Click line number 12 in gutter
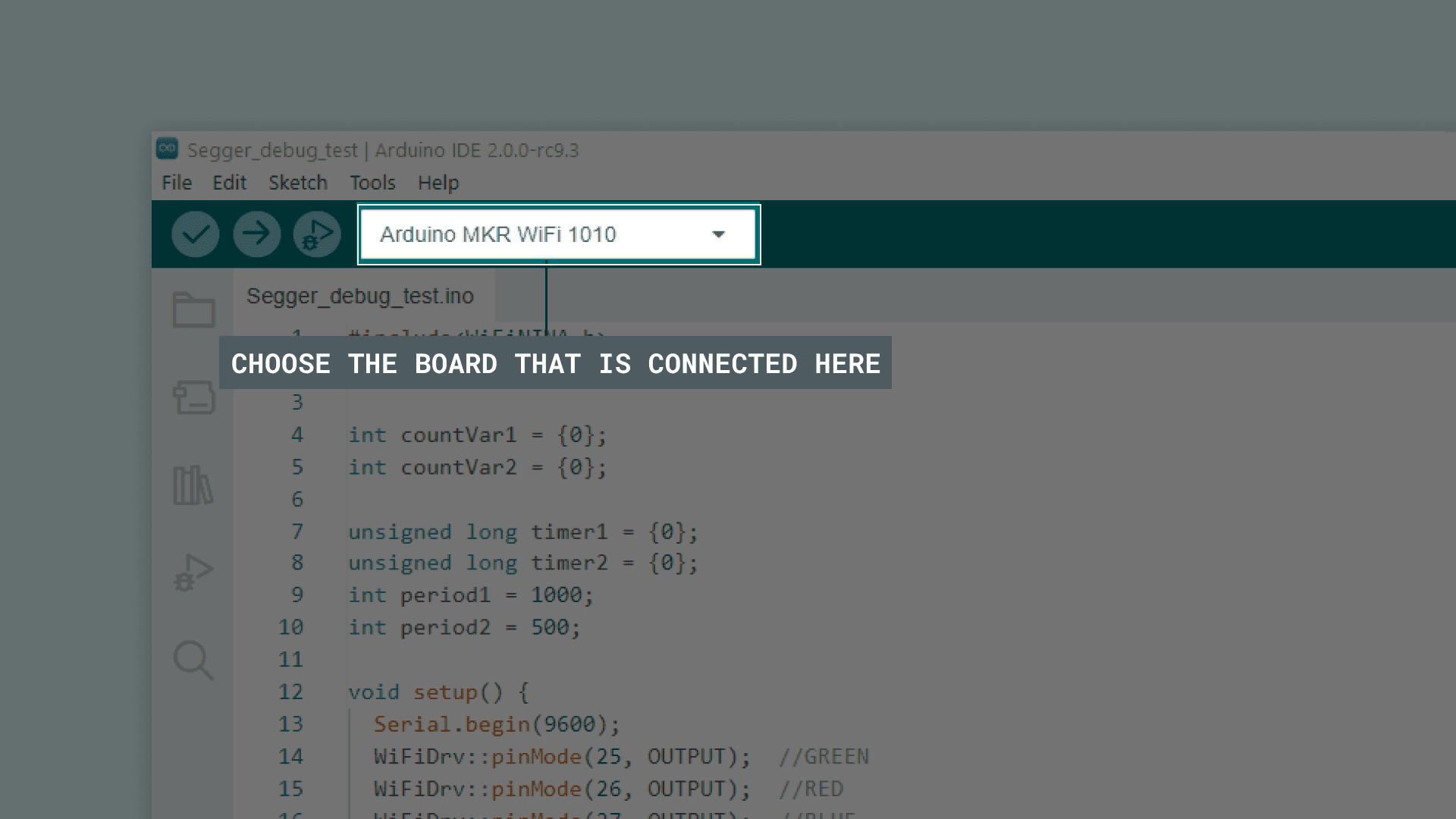1456x819 pixels. coord(290,692)
